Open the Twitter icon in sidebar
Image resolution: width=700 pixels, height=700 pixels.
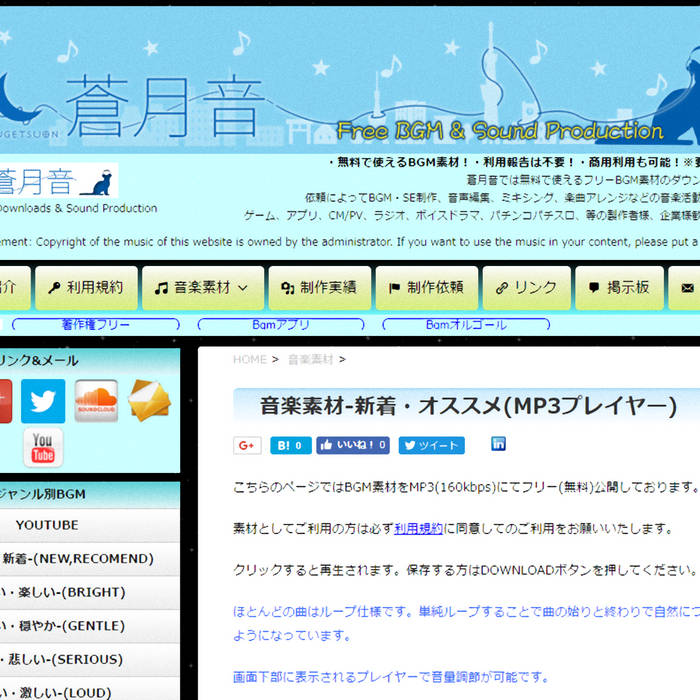[x=43, y=401]
